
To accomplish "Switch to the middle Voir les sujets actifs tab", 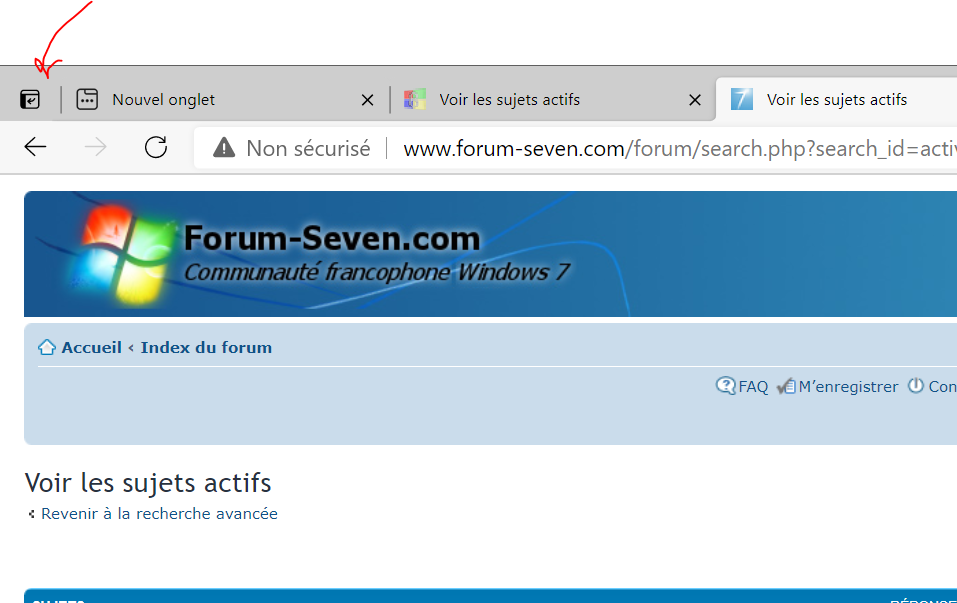I will point(552,99).
